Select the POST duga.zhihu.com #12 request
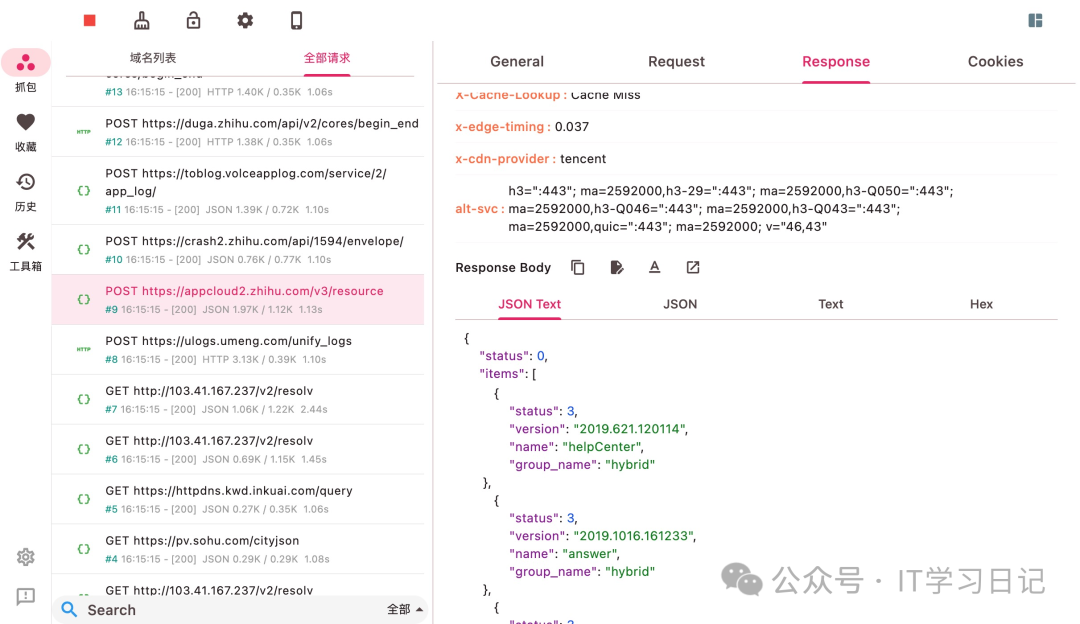The width and height of the screenshot is (1080, 624). 238,132
